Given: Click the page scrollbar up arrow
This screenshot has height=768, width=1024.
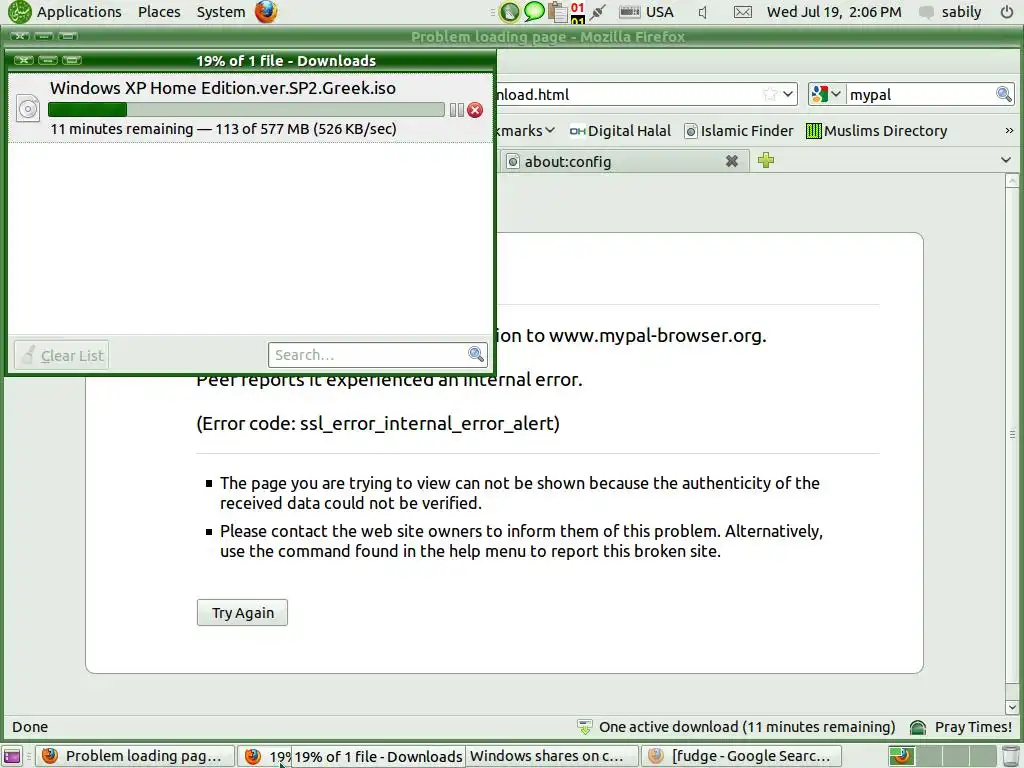Looking at the screenshot, I should pyautogui.click(x=1012, y=180).
